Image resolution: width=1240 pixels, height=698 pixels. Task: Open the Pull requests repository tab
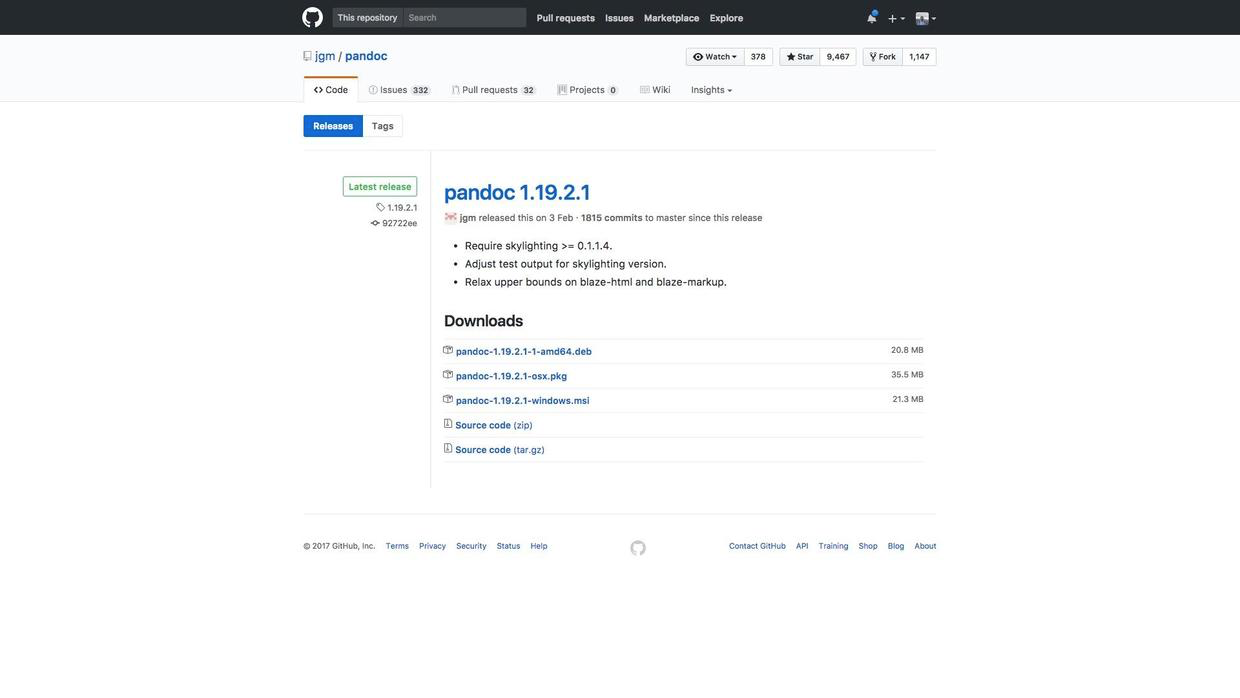(x=493, y=90)
